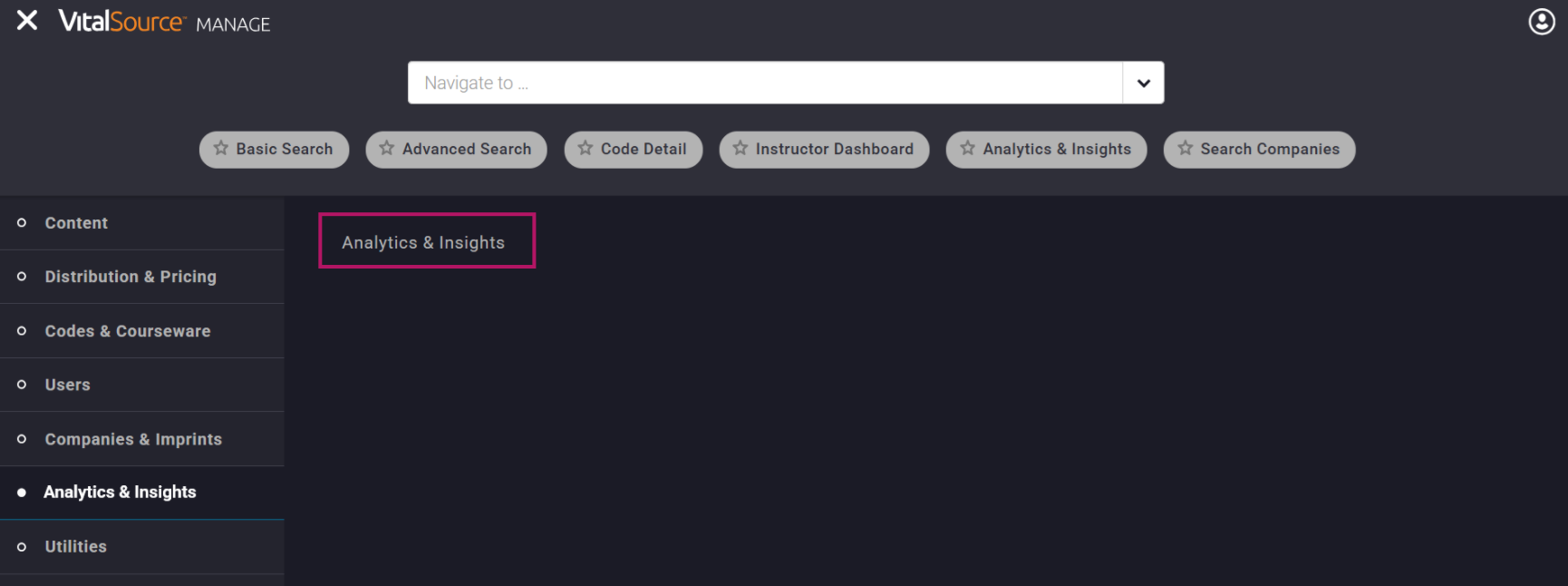Open Codes & Courseware sidebar section
This screenshot has height=586, width=1568.
(x=128, y=331)
